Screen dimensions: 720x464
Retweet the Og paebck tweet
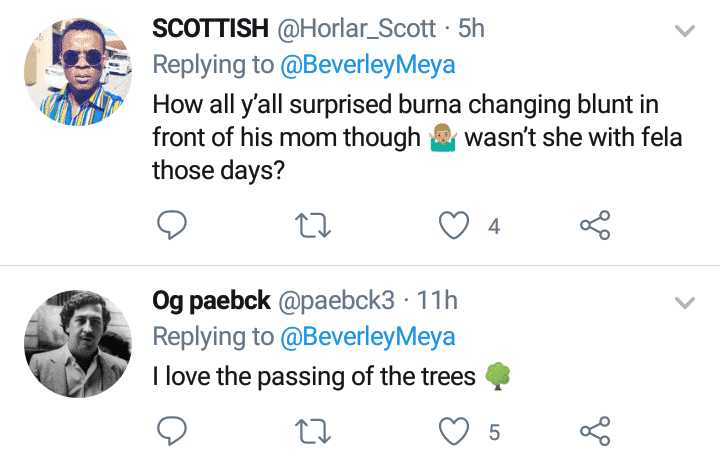[x=314, y=432]
